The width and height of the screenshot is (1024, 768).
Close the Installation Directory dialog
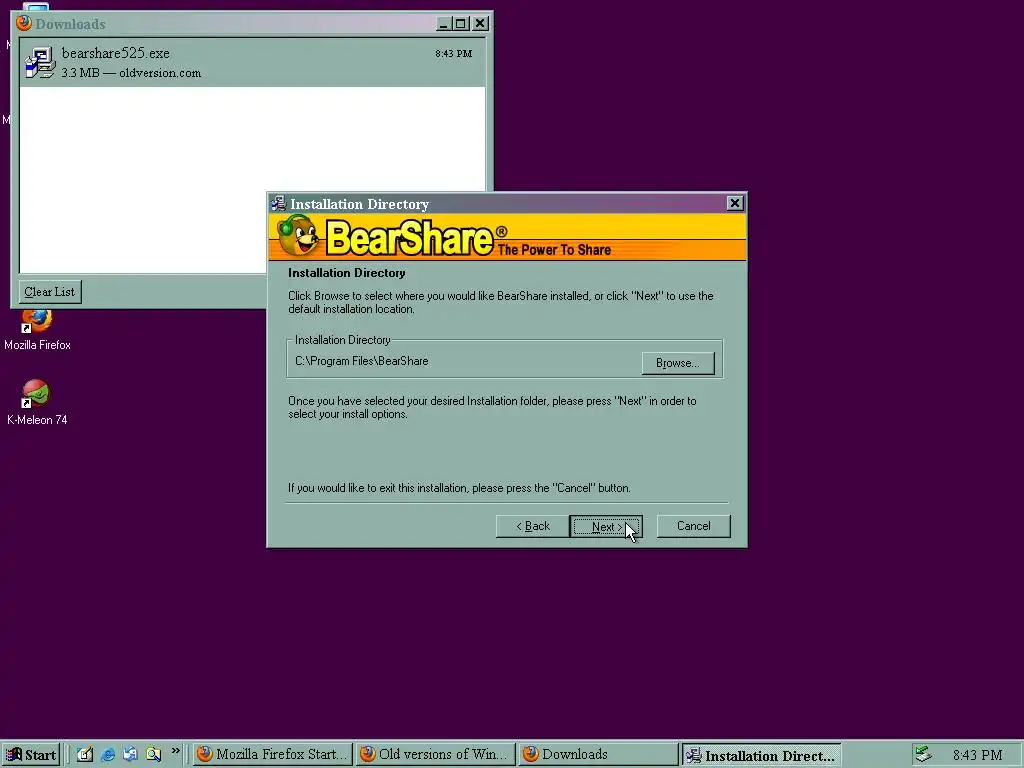pyautogui.click(x=735, y=203)
